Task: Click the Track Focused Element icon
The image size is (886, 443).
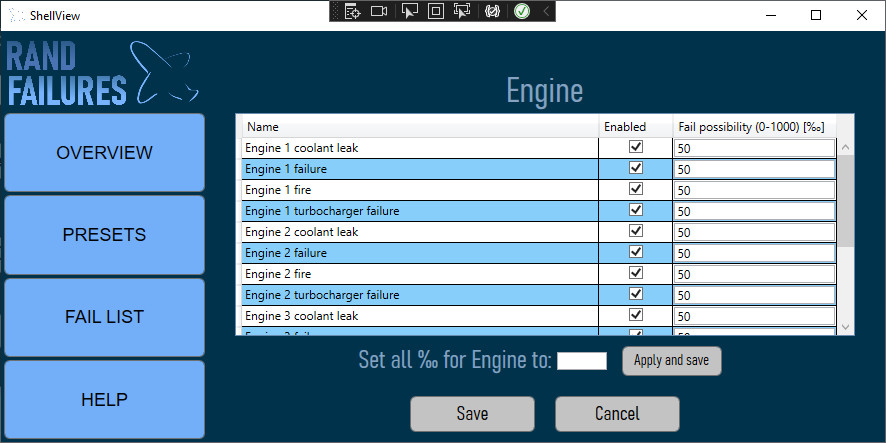Action: point(462,12)
